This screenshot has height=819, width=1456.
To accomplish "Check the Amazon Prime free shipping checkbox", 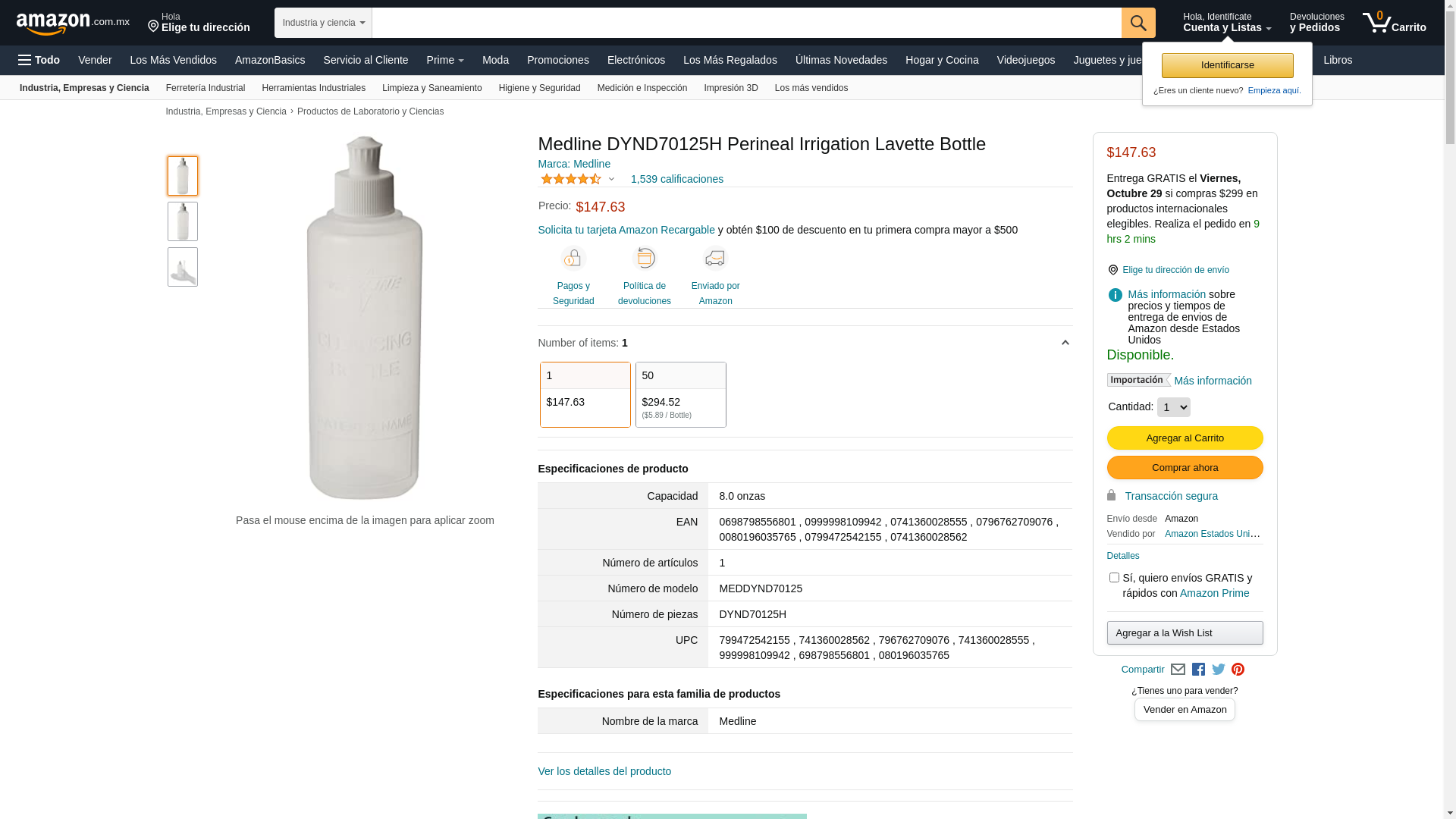I will pyautogui.click(x=1114, y=578).
